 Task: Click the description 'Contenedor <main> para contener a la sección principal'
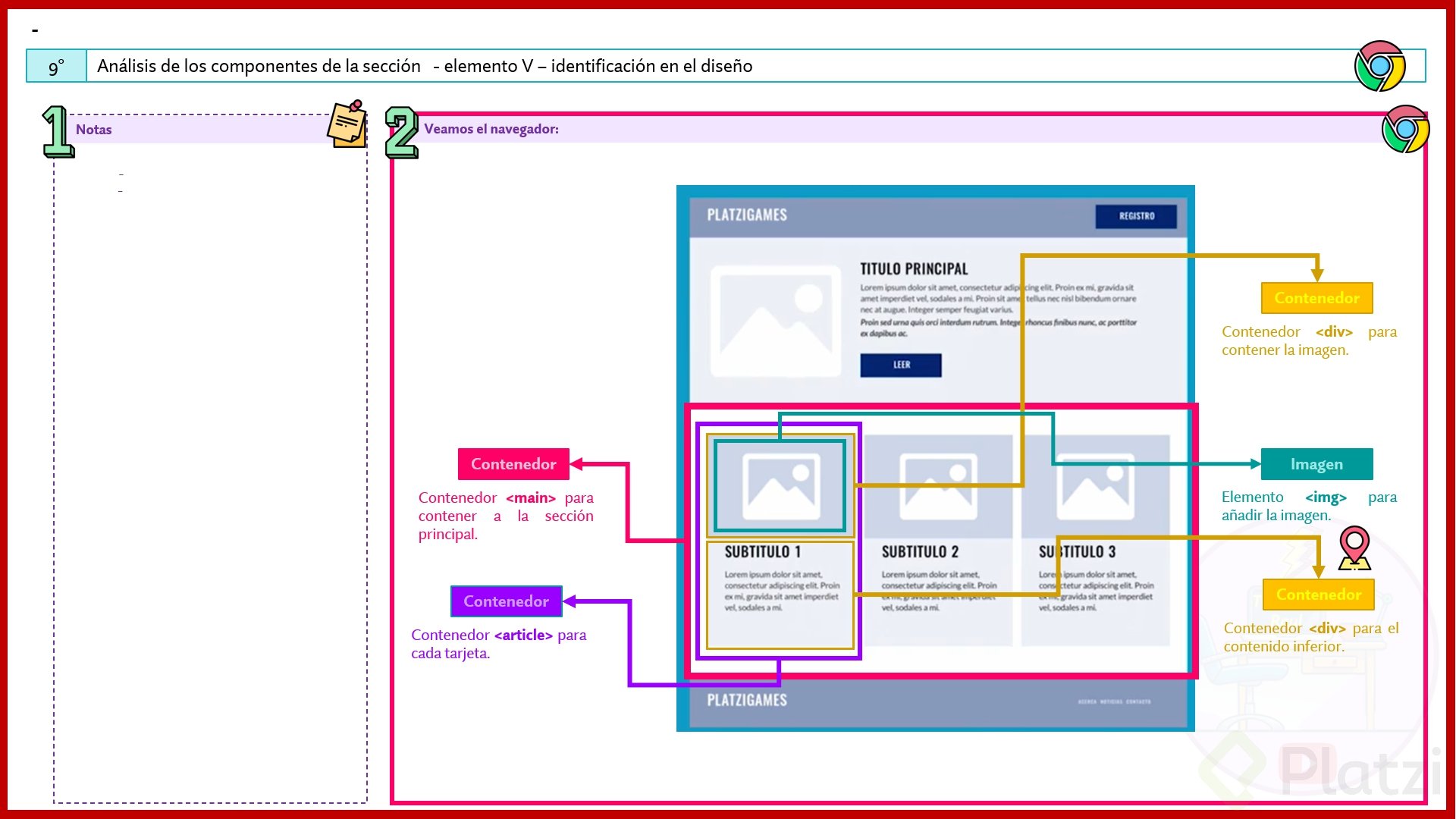tap(506, 516)
